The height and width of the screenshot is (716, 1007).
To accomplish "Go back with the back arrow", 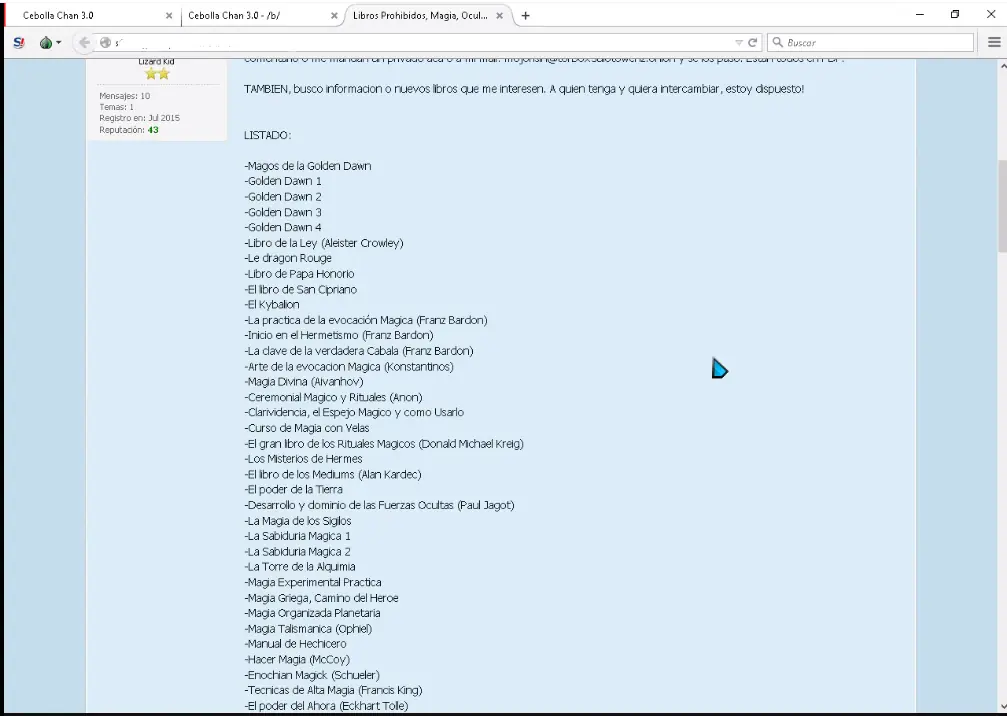I will (83, 42).
